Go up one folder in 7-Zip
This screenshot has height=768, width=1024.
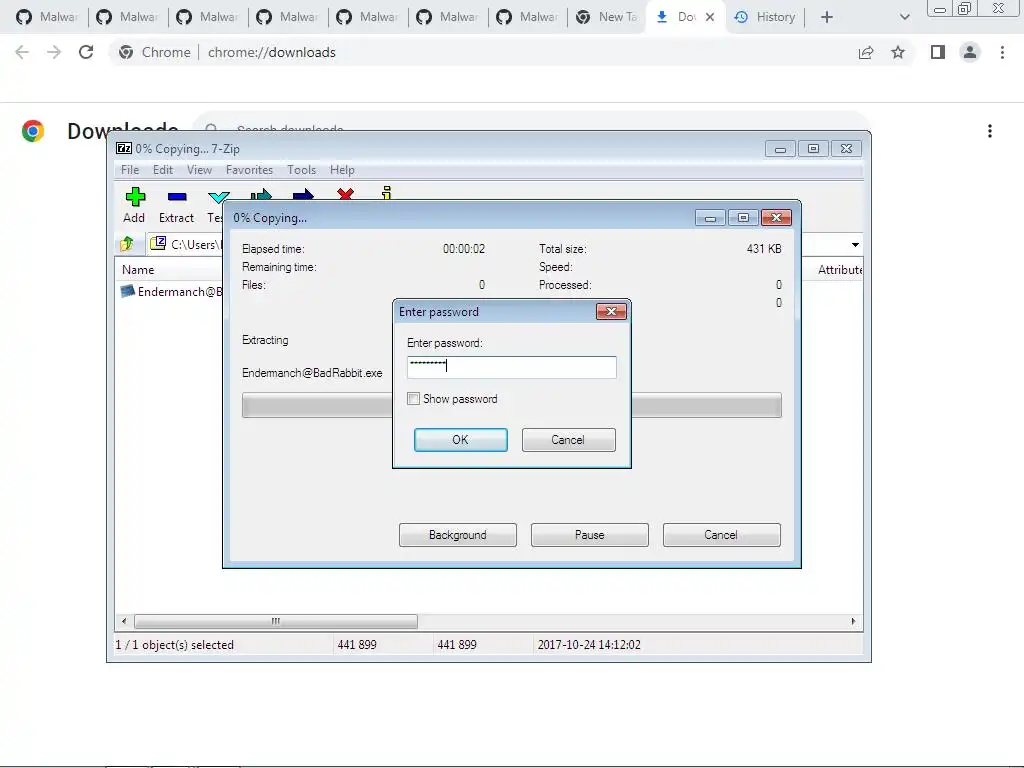(x=127, y=244)
